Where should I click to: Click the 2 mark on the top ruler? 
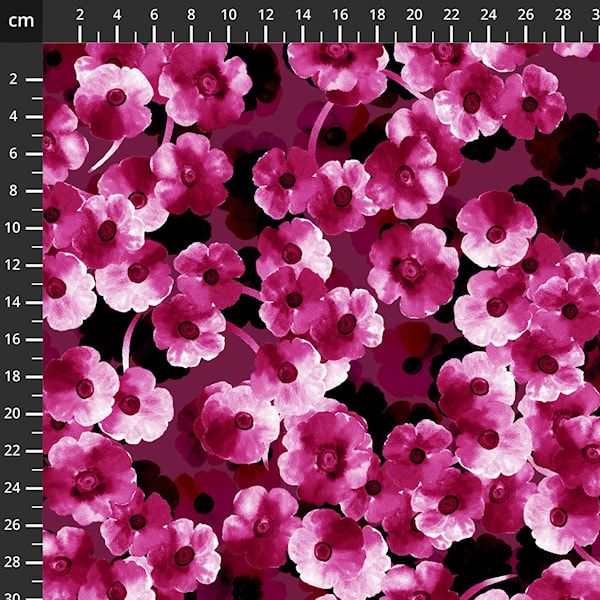80,15
